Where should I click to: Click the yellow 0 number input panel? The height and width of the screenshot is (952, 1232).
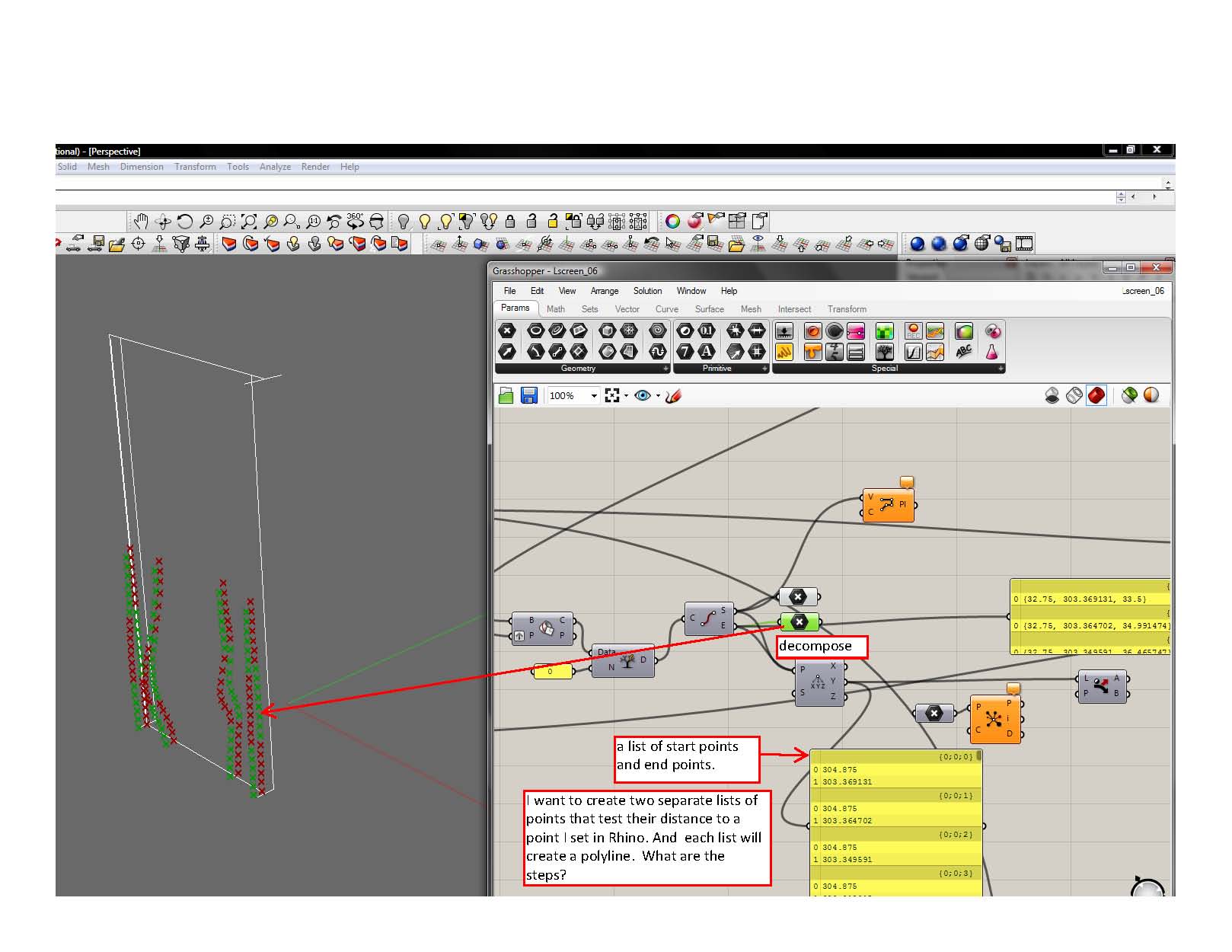[x=553, y=672]
